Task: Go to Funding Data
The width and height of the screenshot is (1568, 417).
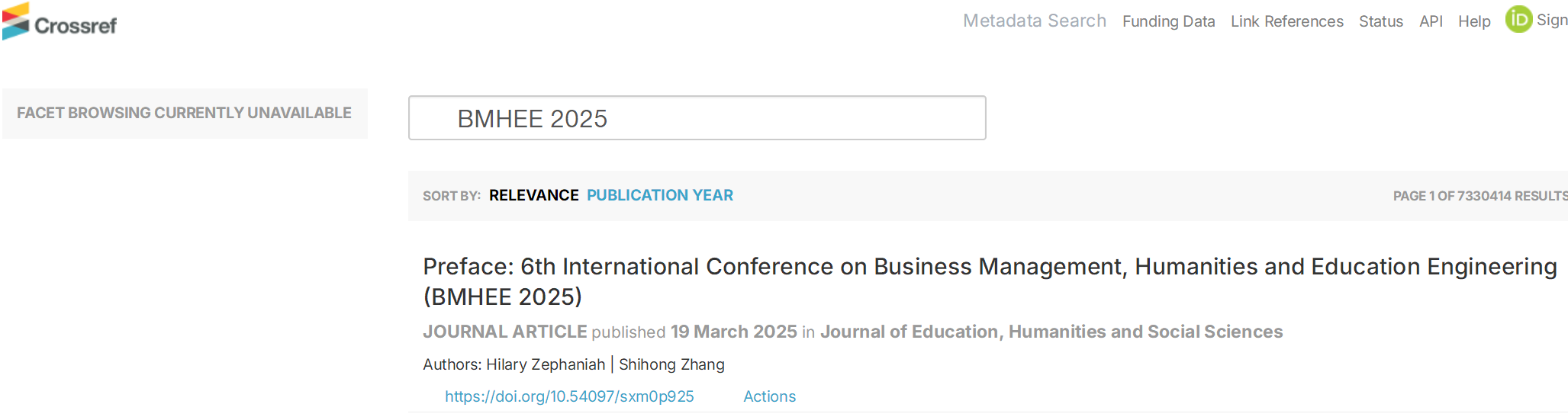Action: (1168, 22)
